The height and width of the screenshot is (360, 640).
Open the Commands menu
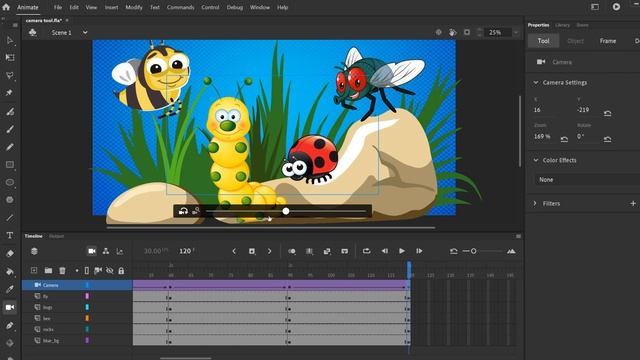pos(180,7)
